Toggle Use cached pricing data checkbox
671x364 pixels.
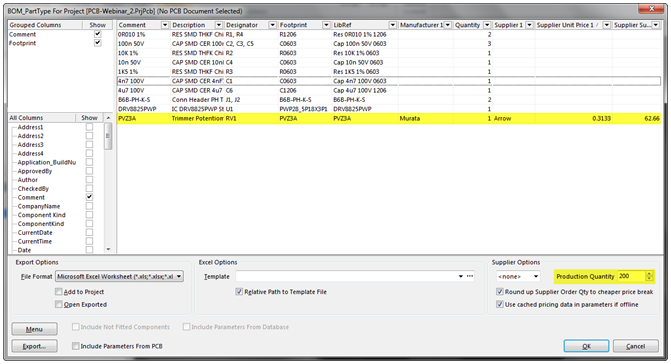tap(499, 305)
